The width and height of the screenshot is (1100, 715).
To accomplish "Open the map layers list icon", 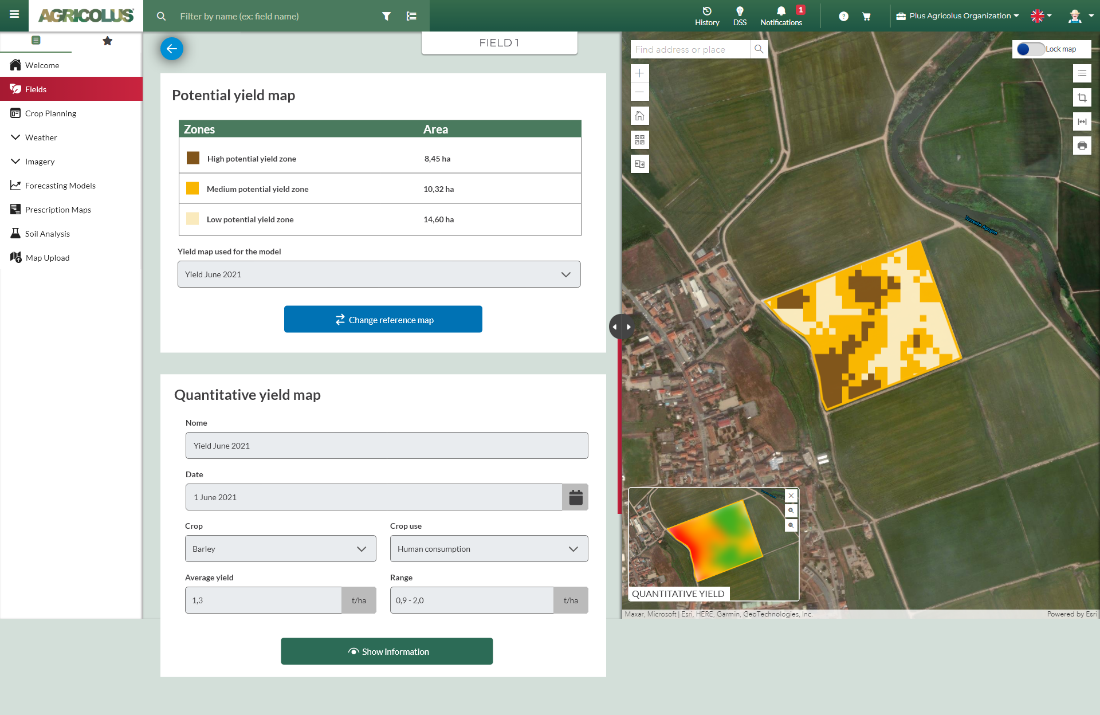I will pos(1082,72).
